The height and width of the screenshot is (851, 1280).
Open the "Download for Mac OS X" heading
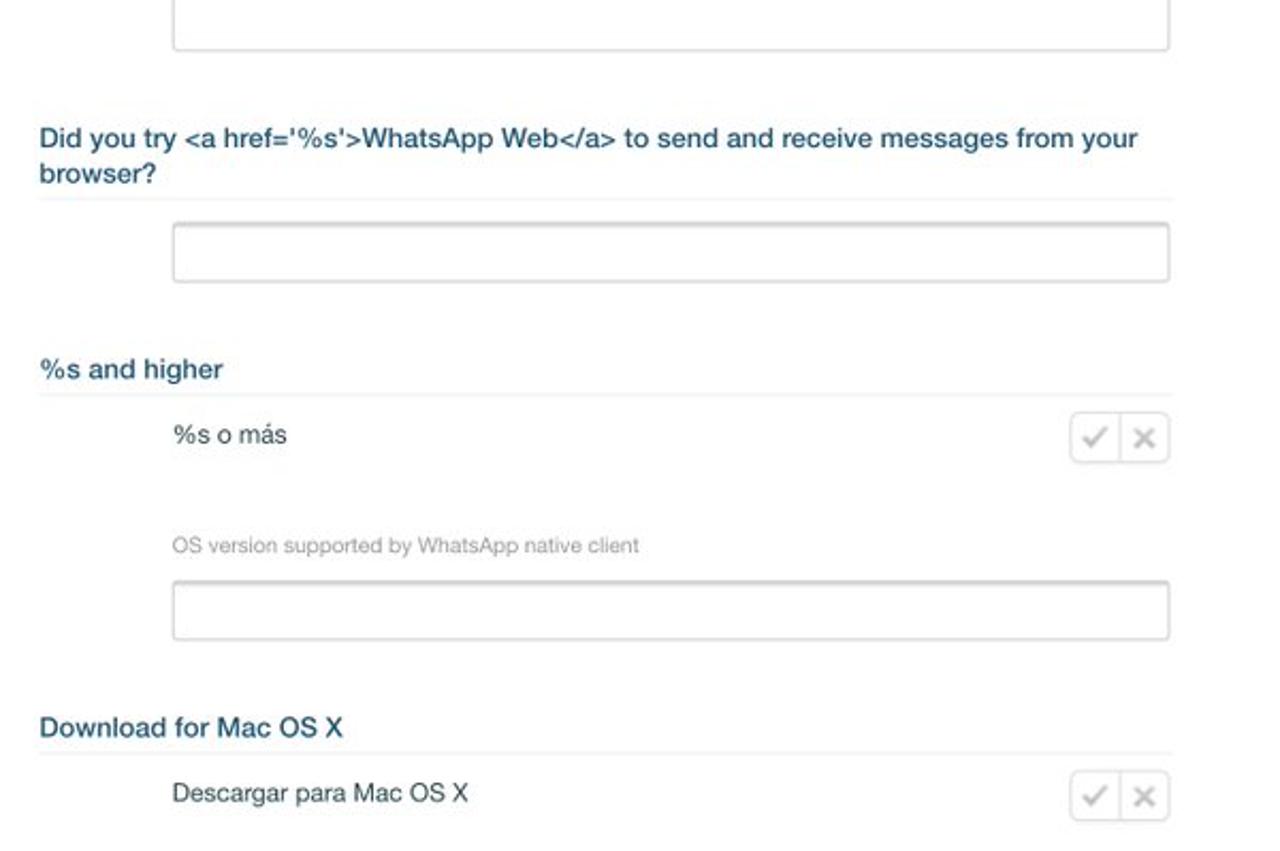click(x=191, y=727)
